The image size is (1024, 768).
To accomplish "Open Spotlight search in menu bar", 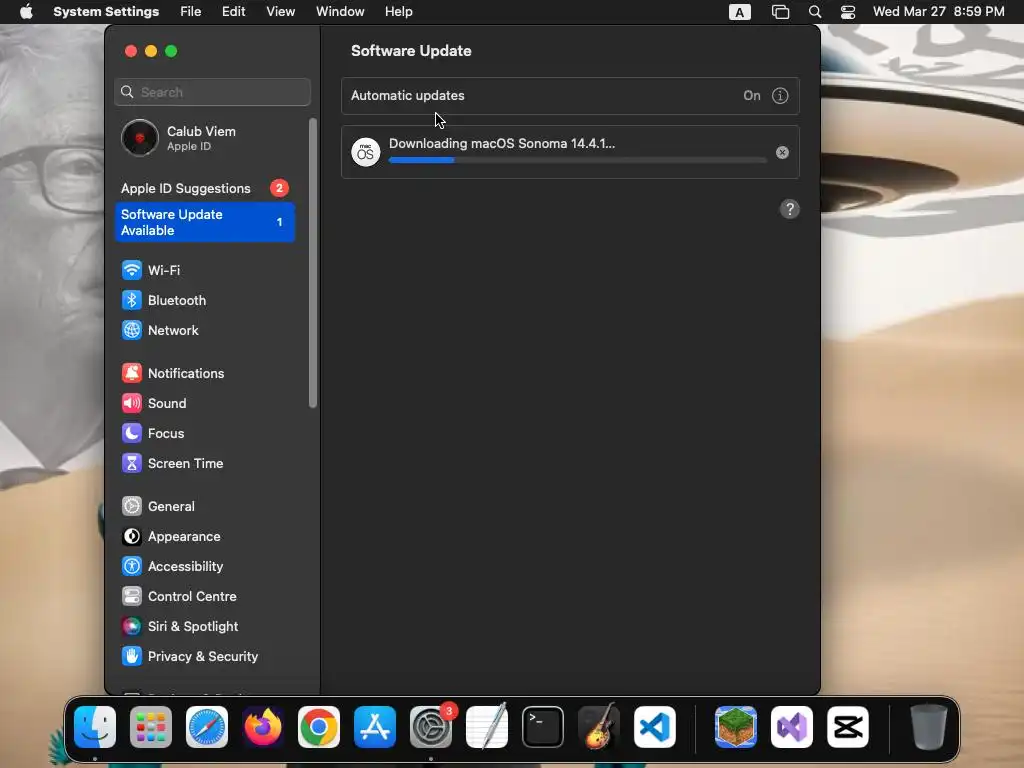I will [x=815, y=12].
